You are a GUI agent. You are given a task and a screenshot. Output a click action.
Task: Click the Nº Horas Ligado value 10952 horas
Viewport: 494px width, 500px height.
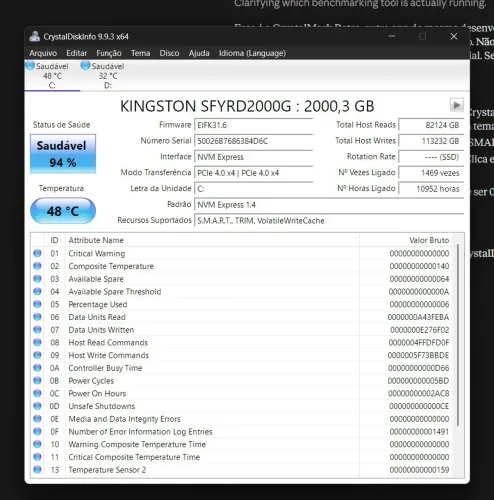click(x=431, y=189)
